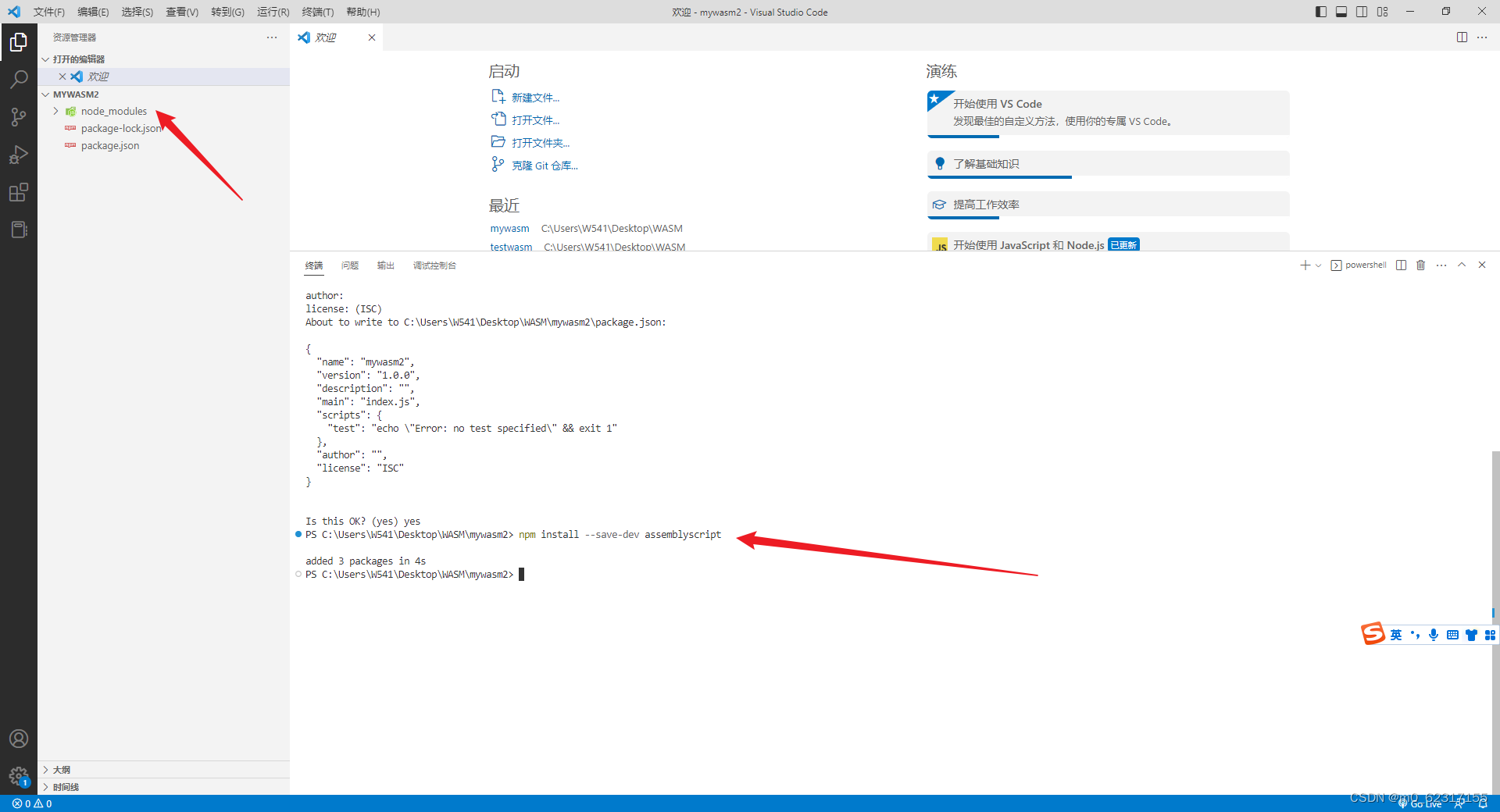
Task: Split the powershell terminal
Action: coord(1401,265)
